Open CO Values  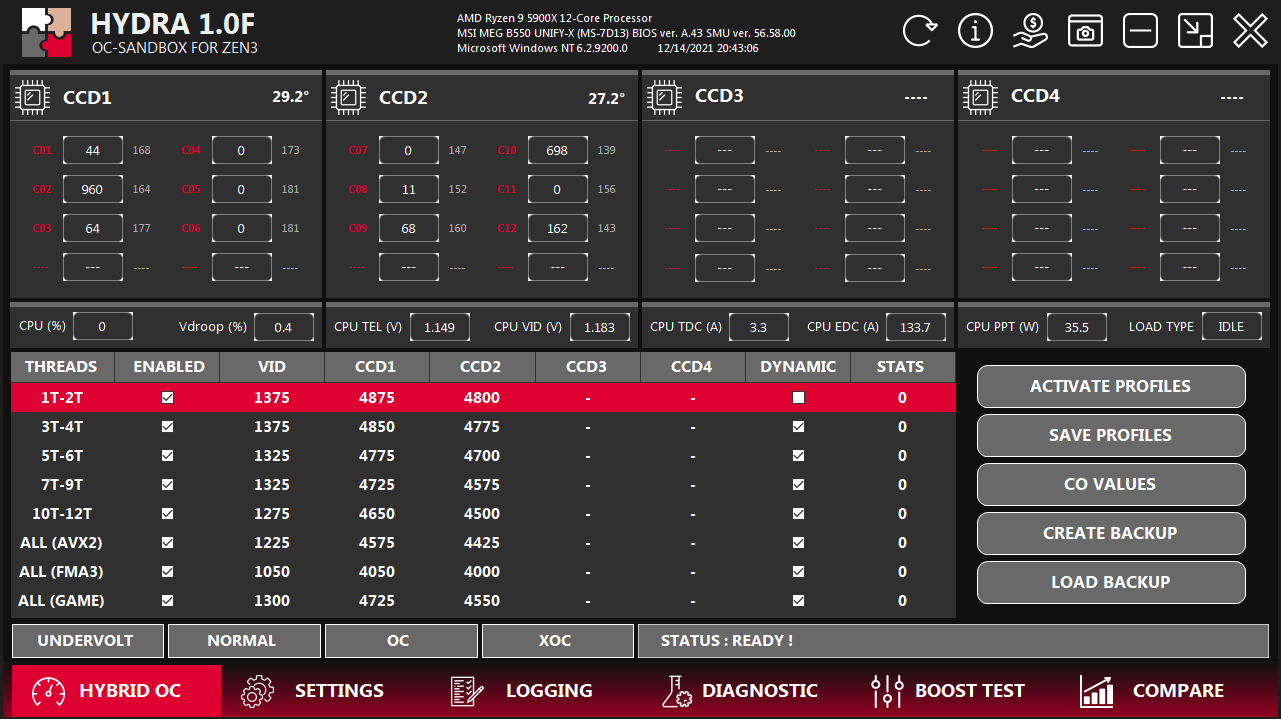pos(1111,484)
